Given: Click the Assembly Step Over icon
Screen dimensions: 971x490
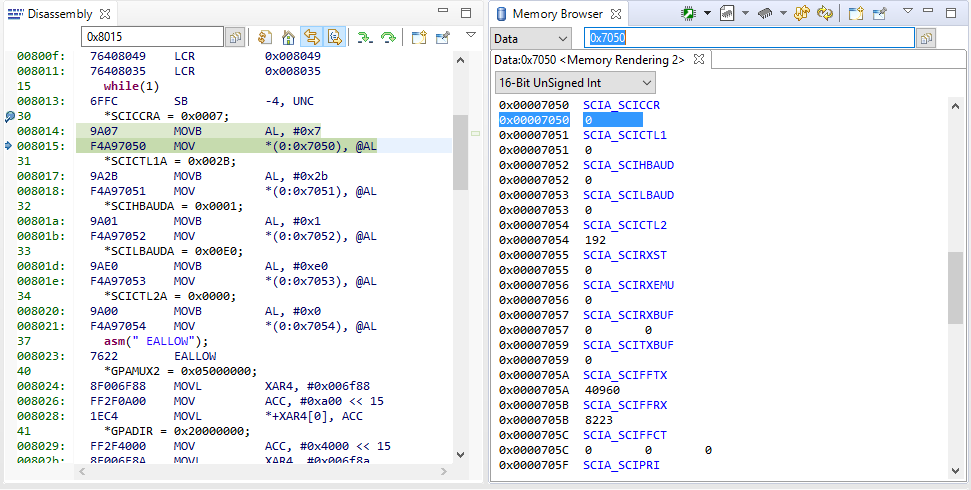Looking at the screenshot, I should point(388,38).
